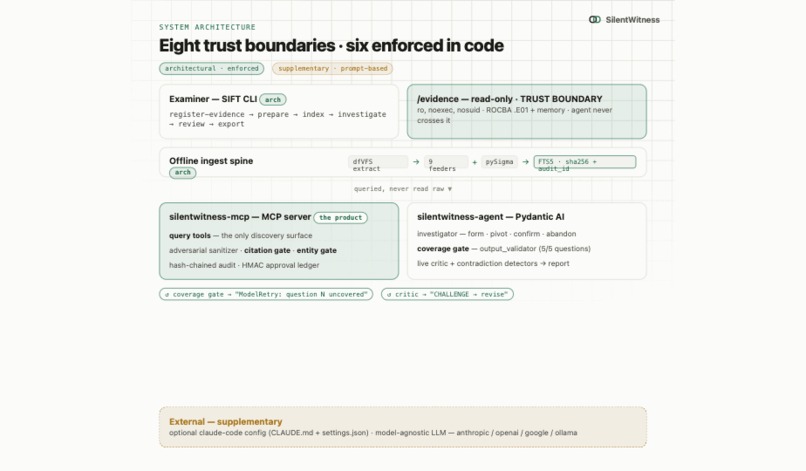Image resolution: width=806 pixels, height=471 pixels.
Task: Click the 'arch' badge next to Examiner — SIFT CLI
Action: pyautogui.click(x=273, y=100)
